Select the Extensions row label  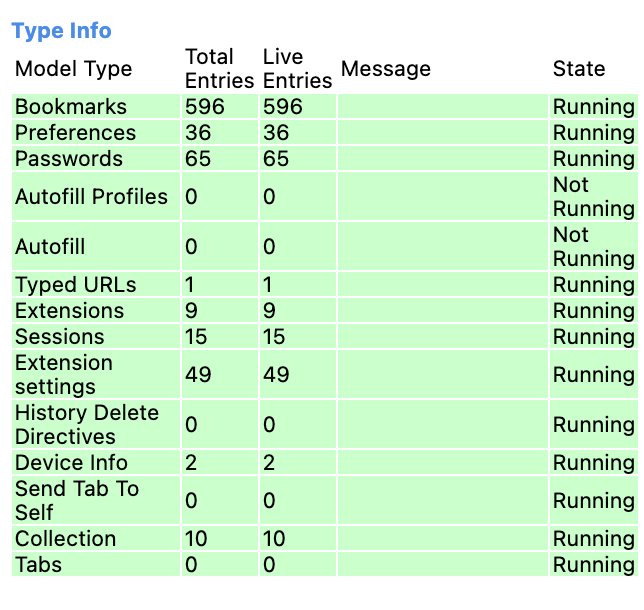point(70,311)
